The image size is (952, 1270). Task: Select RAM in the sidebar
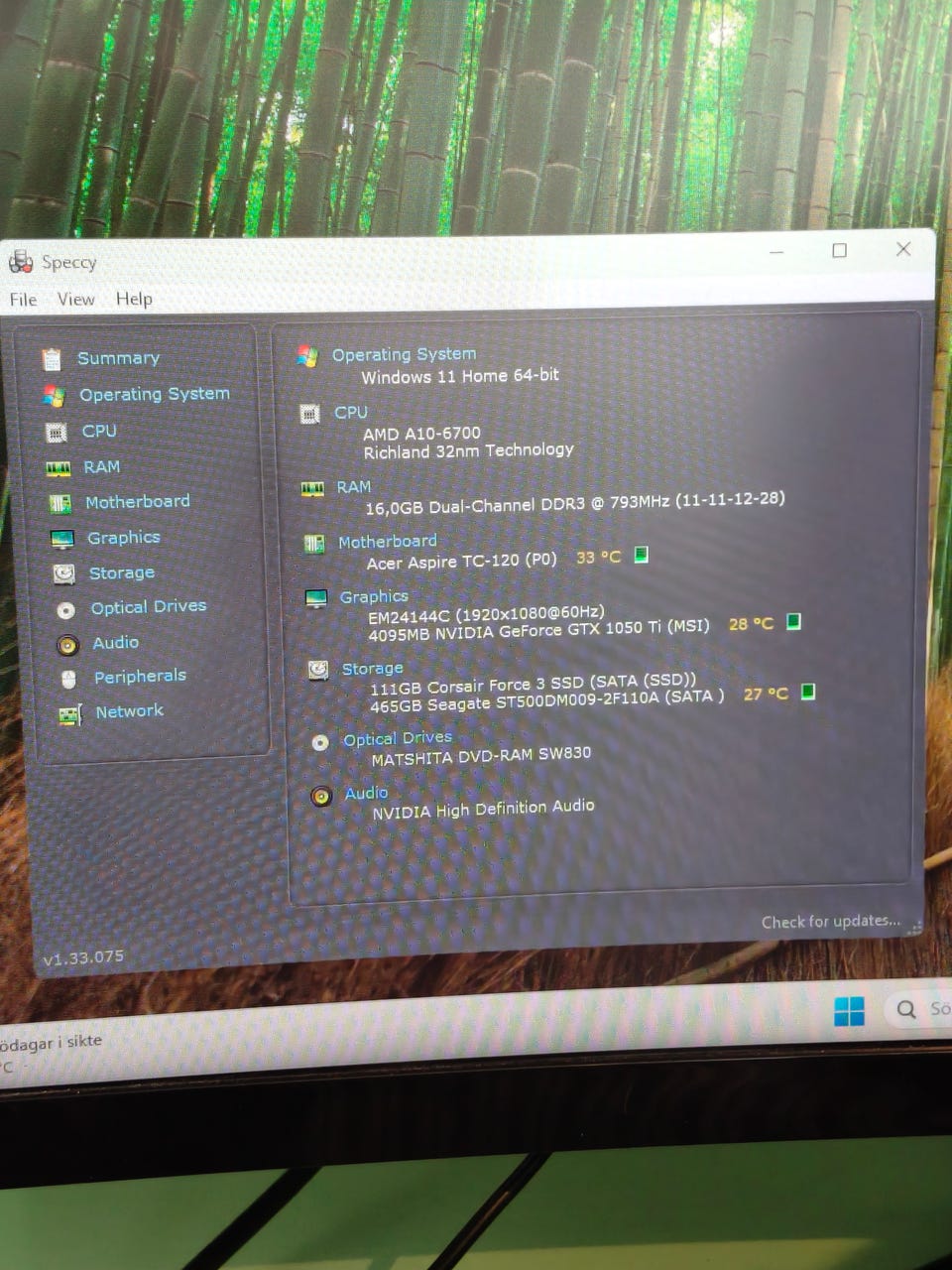point(101,466)
